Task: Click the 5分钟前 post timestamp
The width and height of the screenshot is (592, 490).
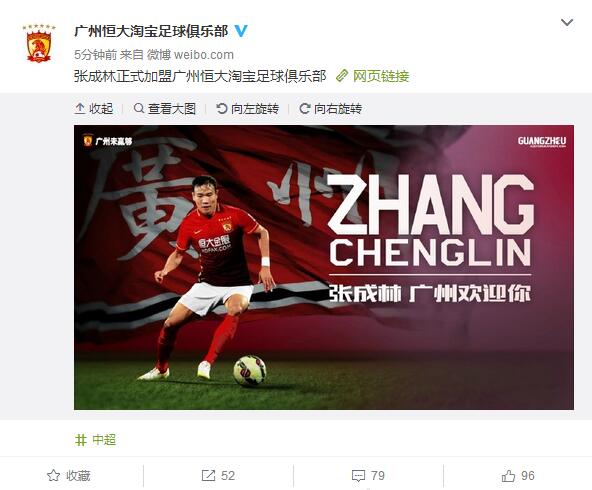Action: [x=95, y=55]
